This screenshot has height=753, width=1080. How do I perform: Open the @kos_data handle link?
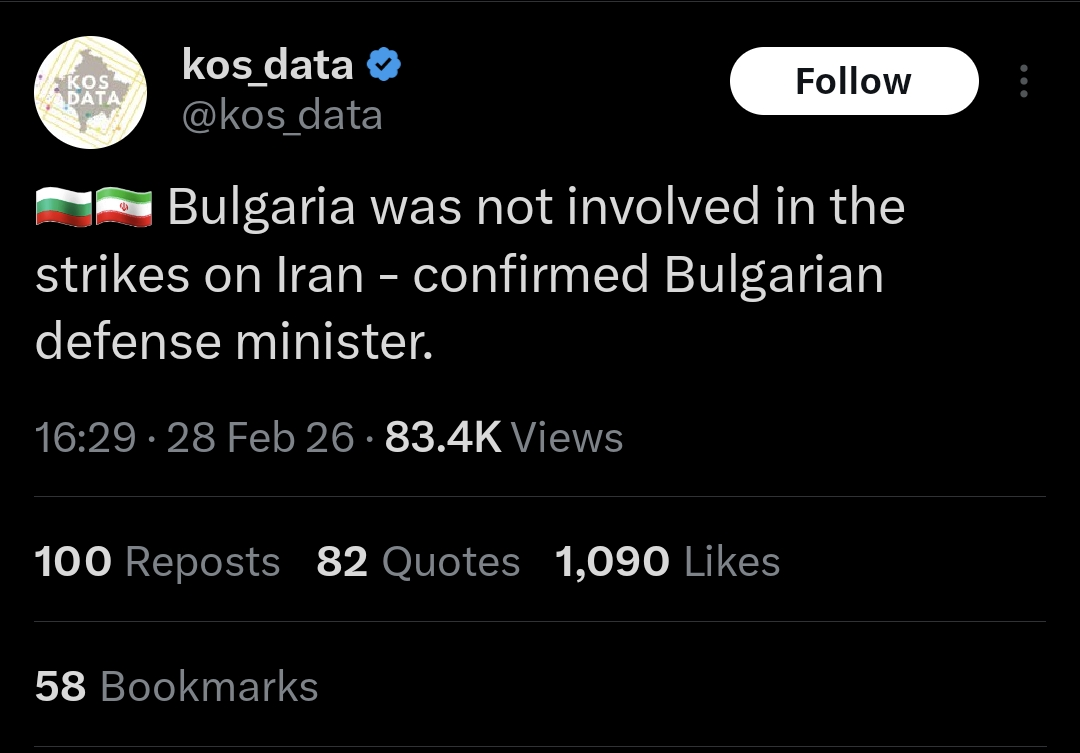click(x=282, y=116)
